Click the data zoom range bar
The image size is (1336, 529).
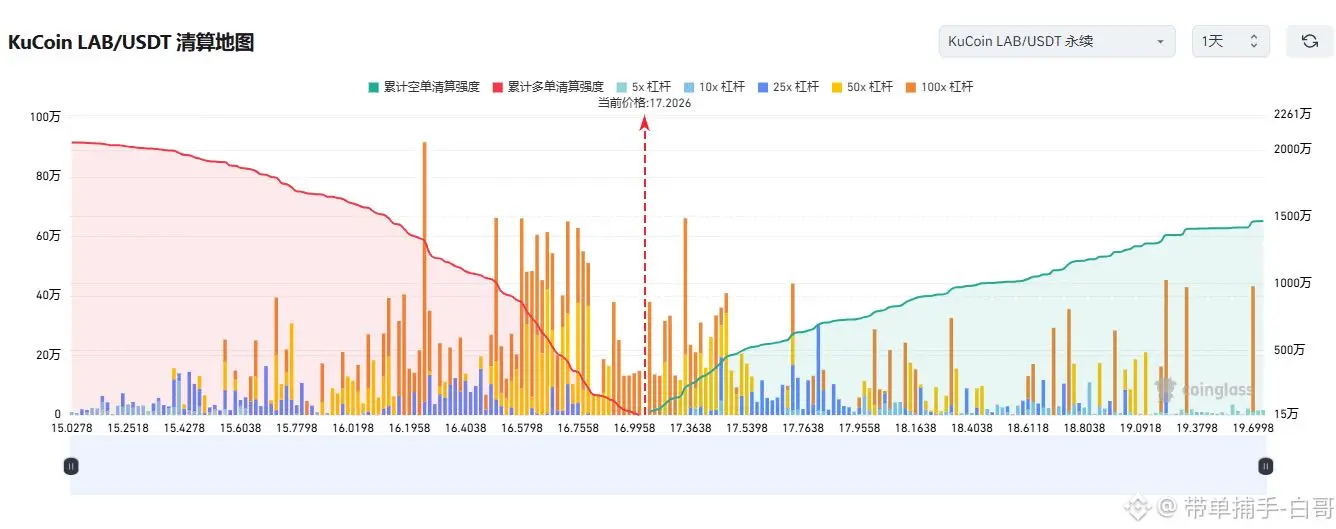(668, 465)
